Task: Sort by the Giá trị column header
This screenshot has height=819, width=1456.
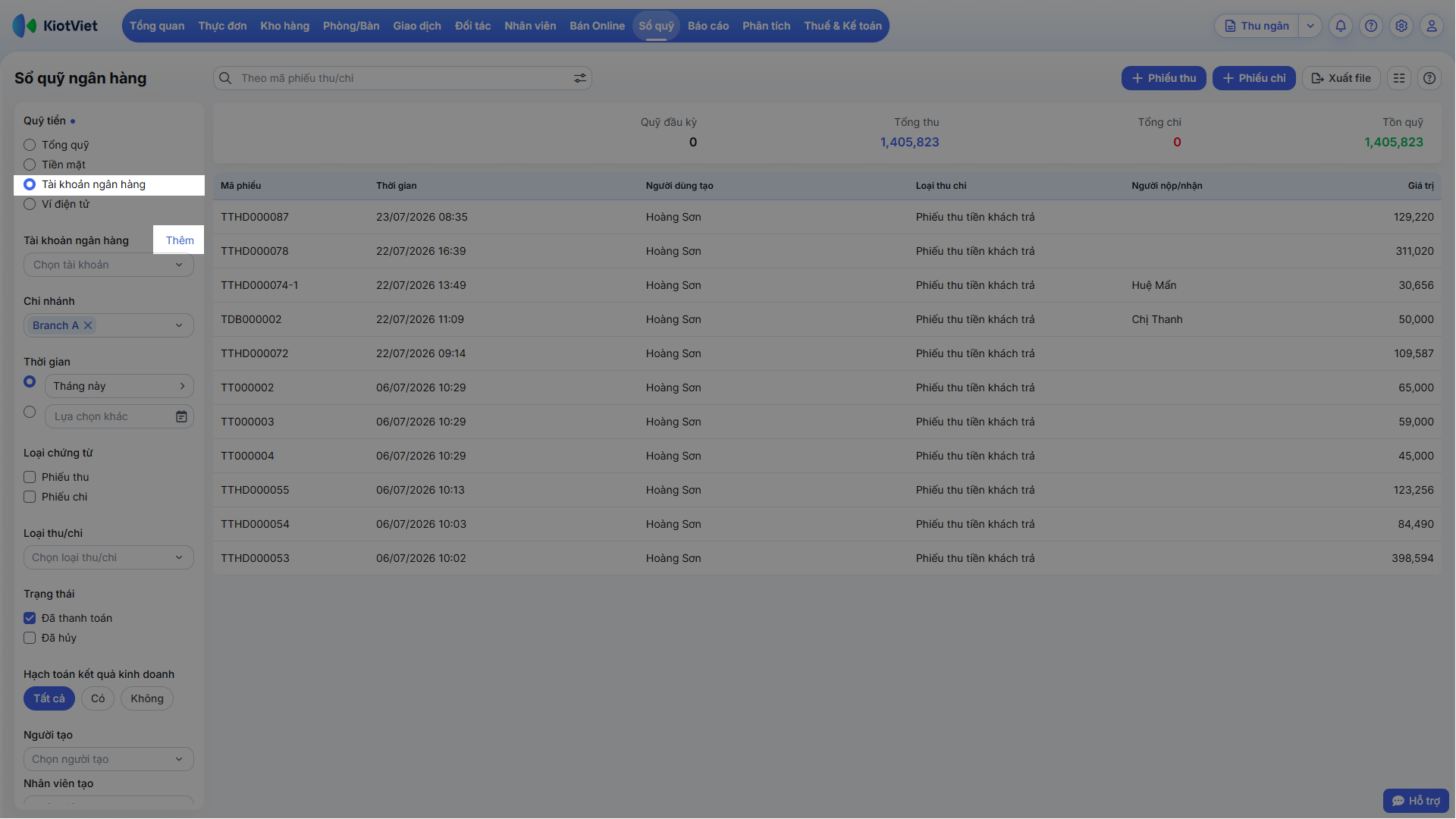Action: point(1420,186)
